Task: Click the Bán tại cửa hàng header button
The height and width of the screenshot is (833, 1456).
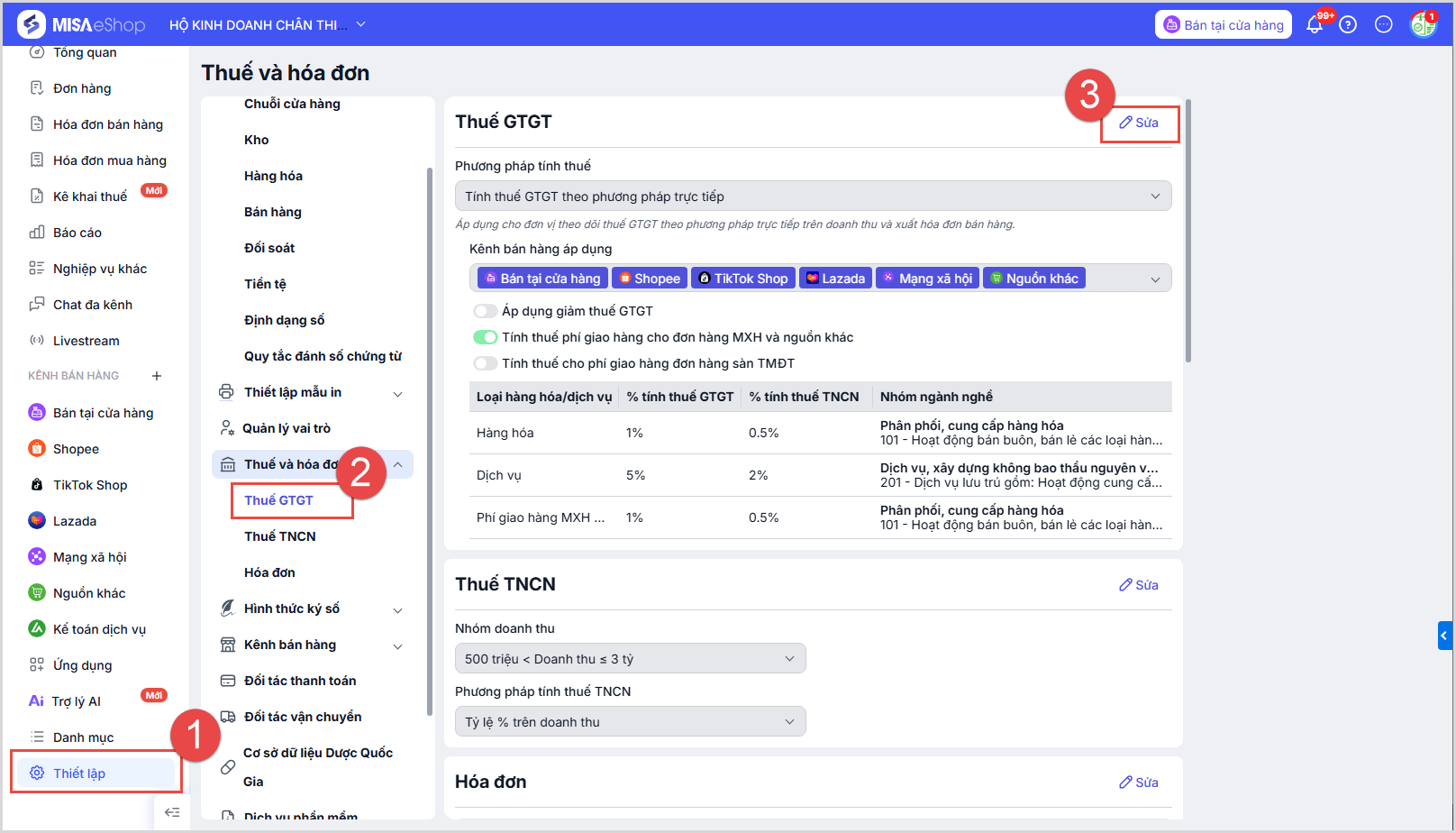Action: pyautogui.click(x=1224, y=25)
